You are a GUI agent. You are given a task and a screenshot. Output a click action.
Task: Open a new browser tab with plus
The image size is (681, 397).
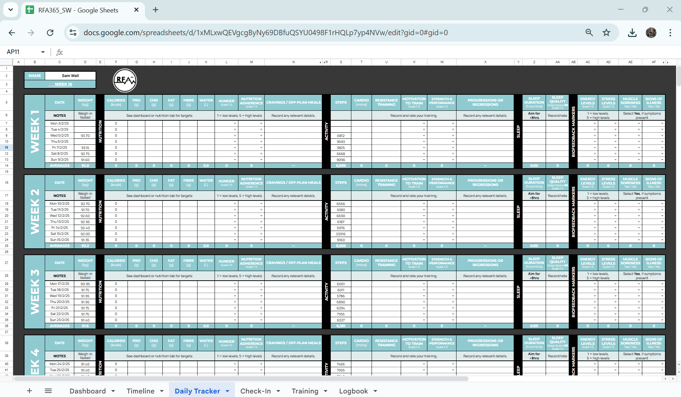pos(155,10)
